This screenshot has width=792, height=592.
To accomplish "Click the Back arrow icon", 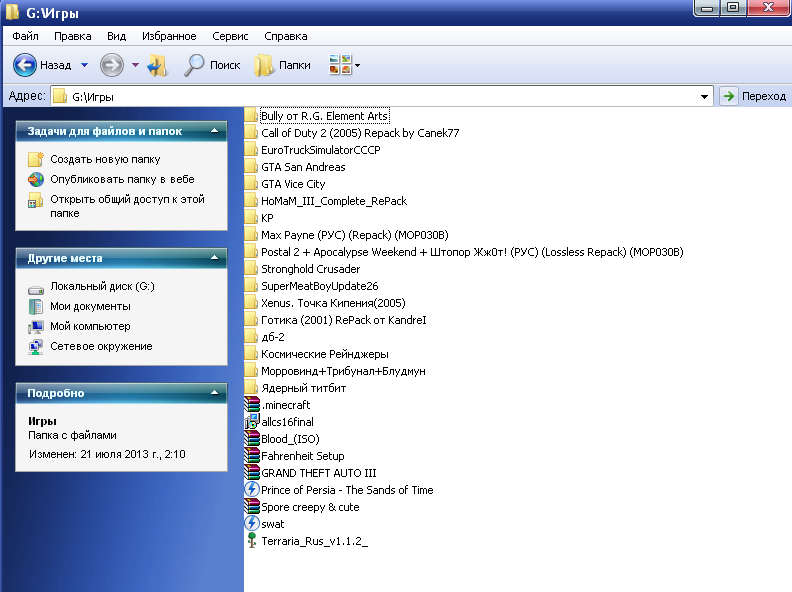I will [x=25, y=65].
